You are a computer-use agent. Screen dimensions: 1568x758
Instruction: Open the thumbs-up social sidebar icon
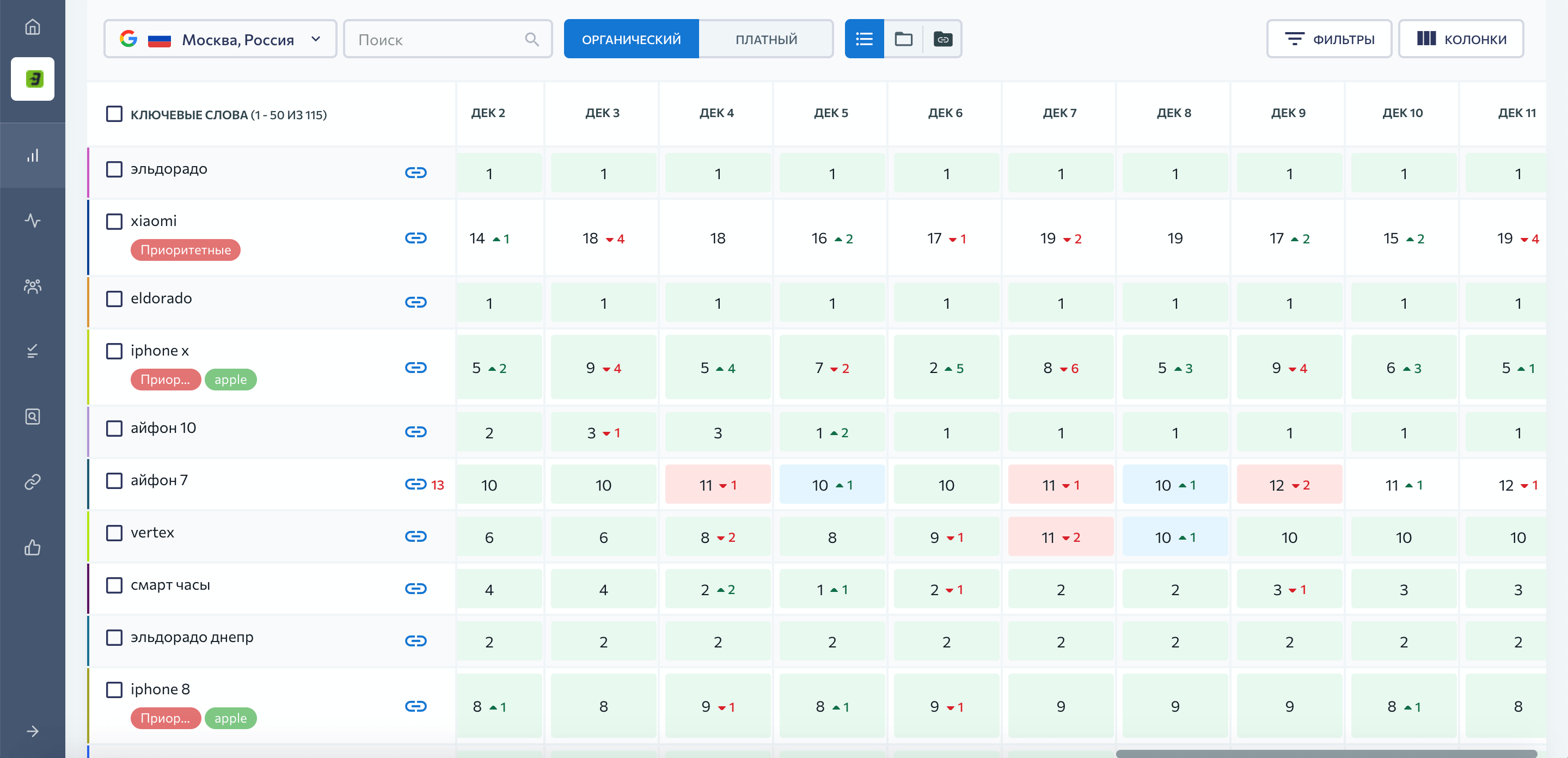[x=32, y=547]
